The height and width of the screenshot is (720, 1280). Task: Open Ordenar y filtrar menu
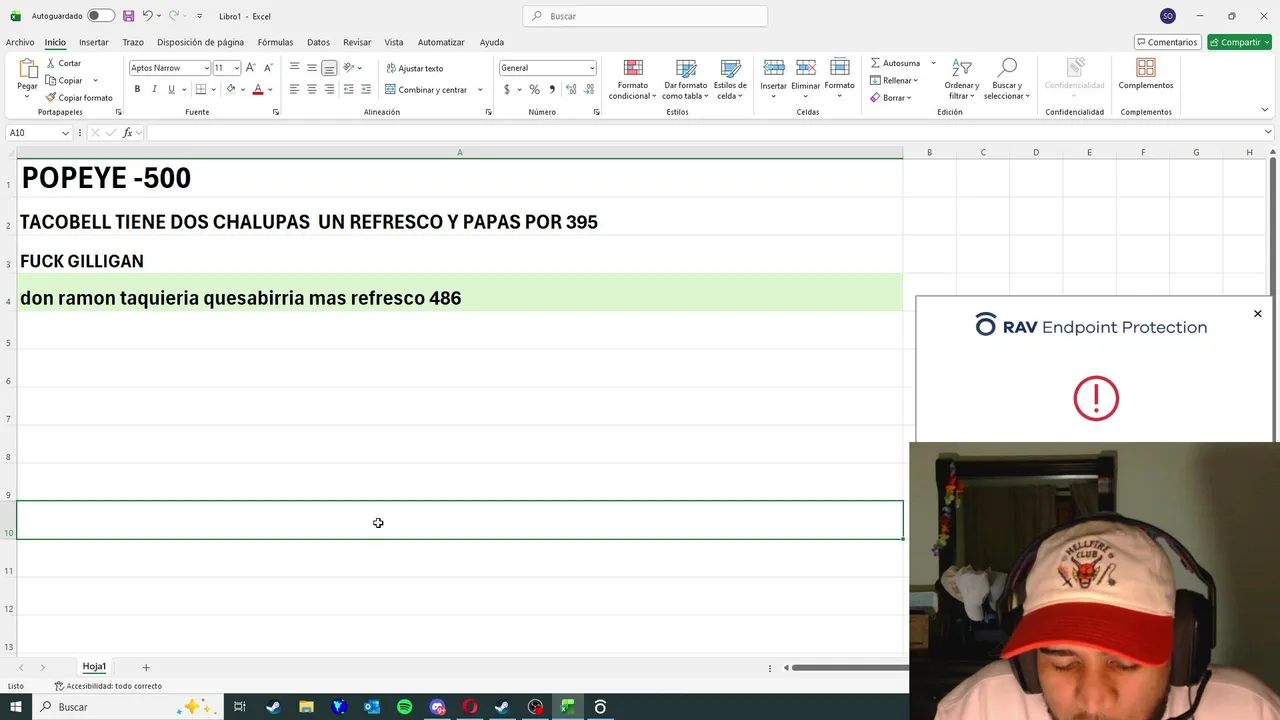tap(961, 79)
